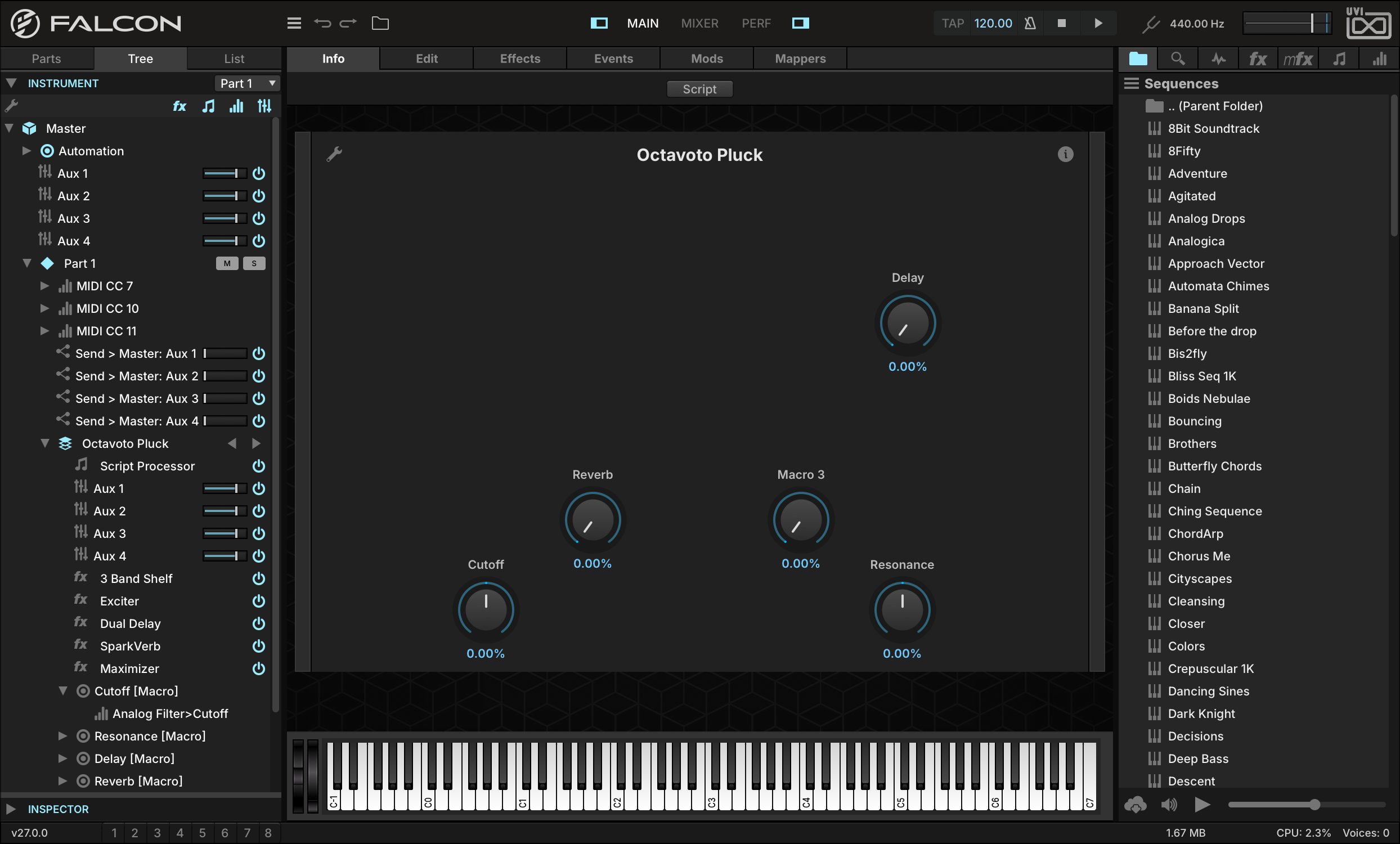Collapse the Cutoff [Macro] node

point(62,690)
